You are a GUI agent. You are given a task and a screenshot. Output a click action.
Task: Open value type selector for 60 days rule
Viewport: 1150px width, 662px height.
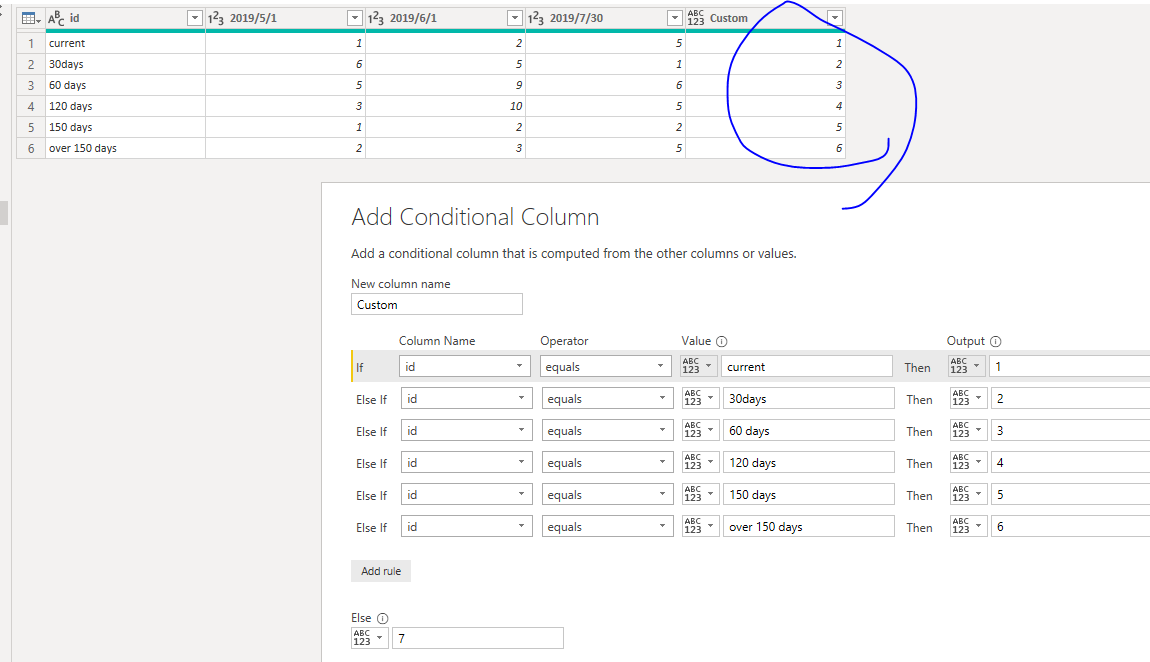(700, 430)
